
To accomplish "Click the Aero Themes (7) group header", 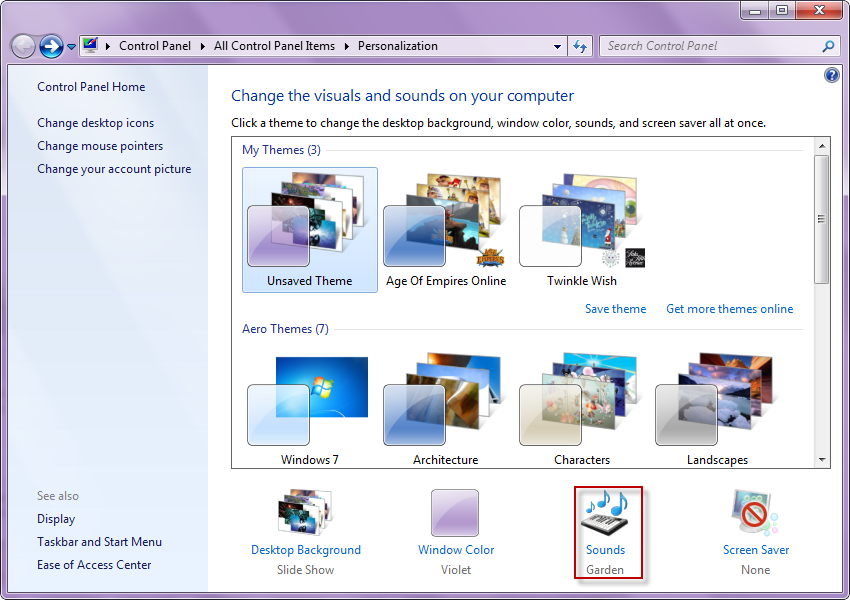I will pyautogui.click(x=285, y=329).
